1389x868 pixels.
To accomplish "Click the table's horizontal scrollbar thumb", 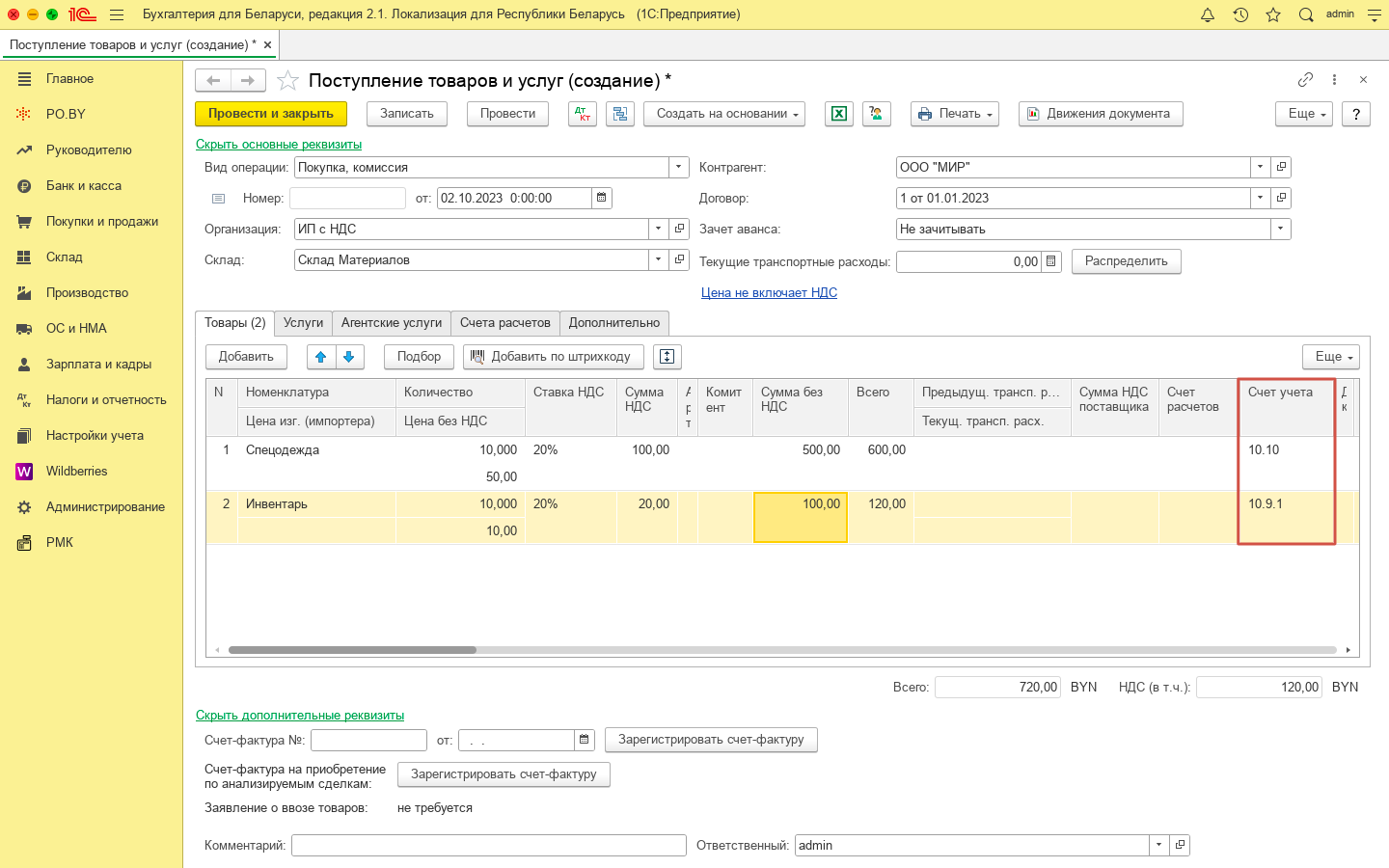I will (352, 650).
